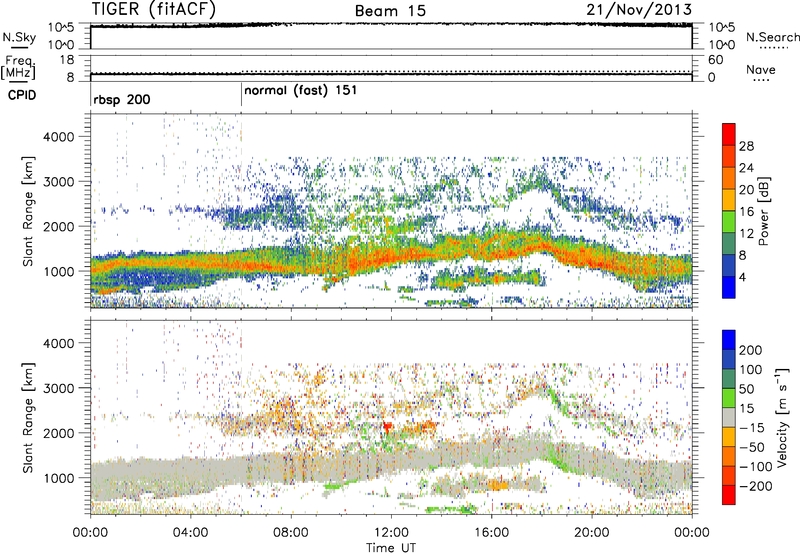Click the Freq. [MHz] axis label
The width and height of the screenshot is (800, 554).
[x=19, y=67]
